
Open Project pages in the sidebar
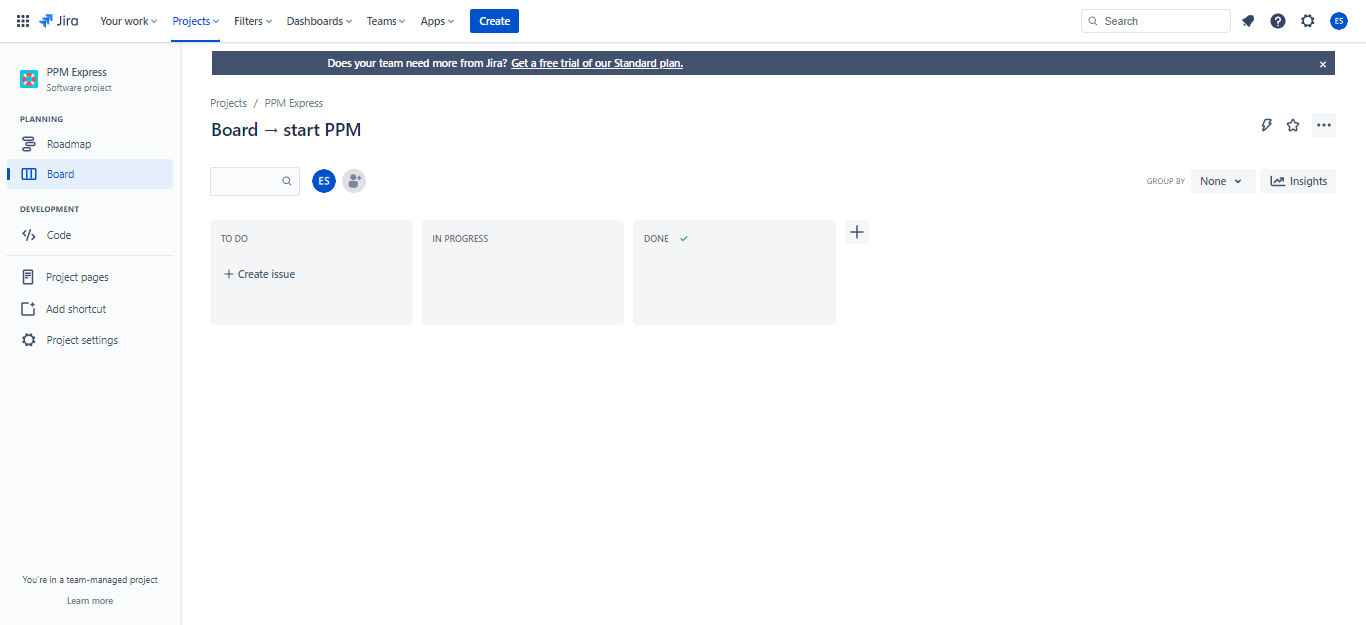pyautogui.click(x=90, y=277)
